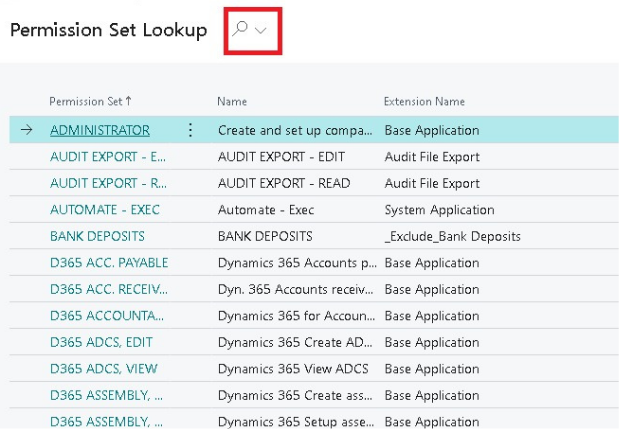Image resolution: width=619 pixels, height=429 pixels.
Task: Open the ADMINISTRATOR permission set link
Action: tap(100, 130)
